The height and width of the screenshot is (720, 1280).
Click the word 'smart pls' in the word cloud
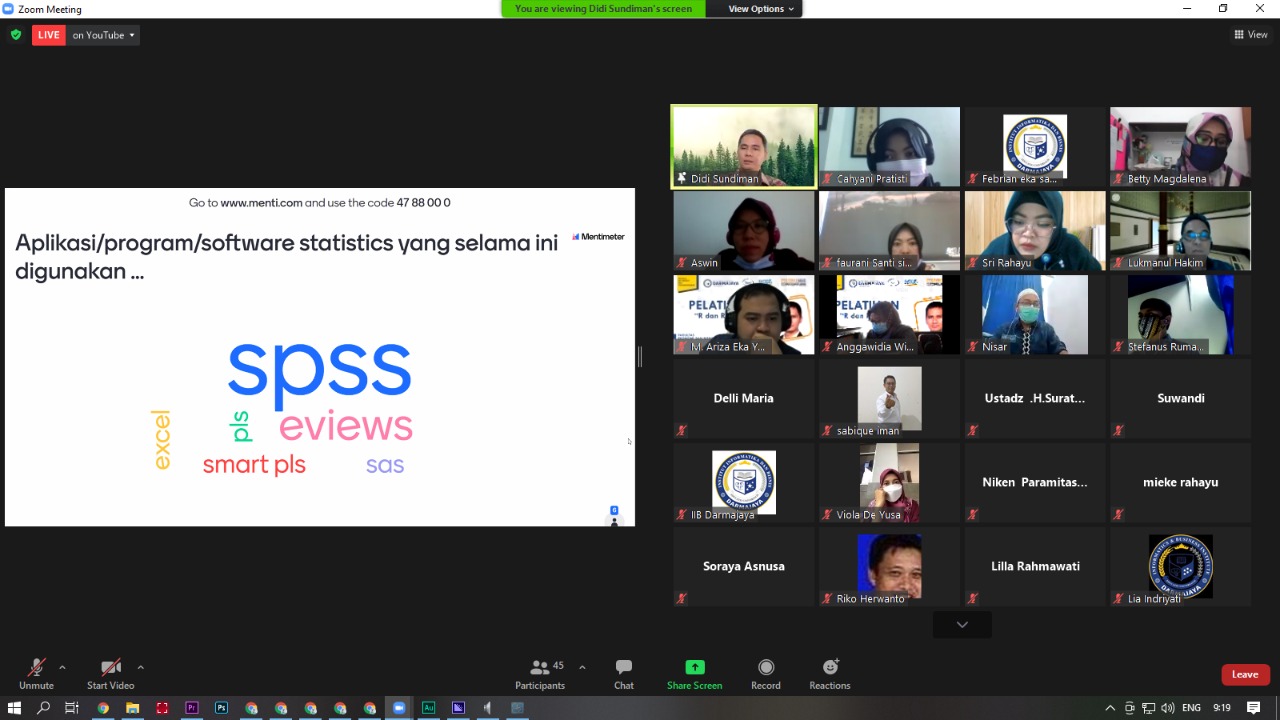(x=254, y=465)
